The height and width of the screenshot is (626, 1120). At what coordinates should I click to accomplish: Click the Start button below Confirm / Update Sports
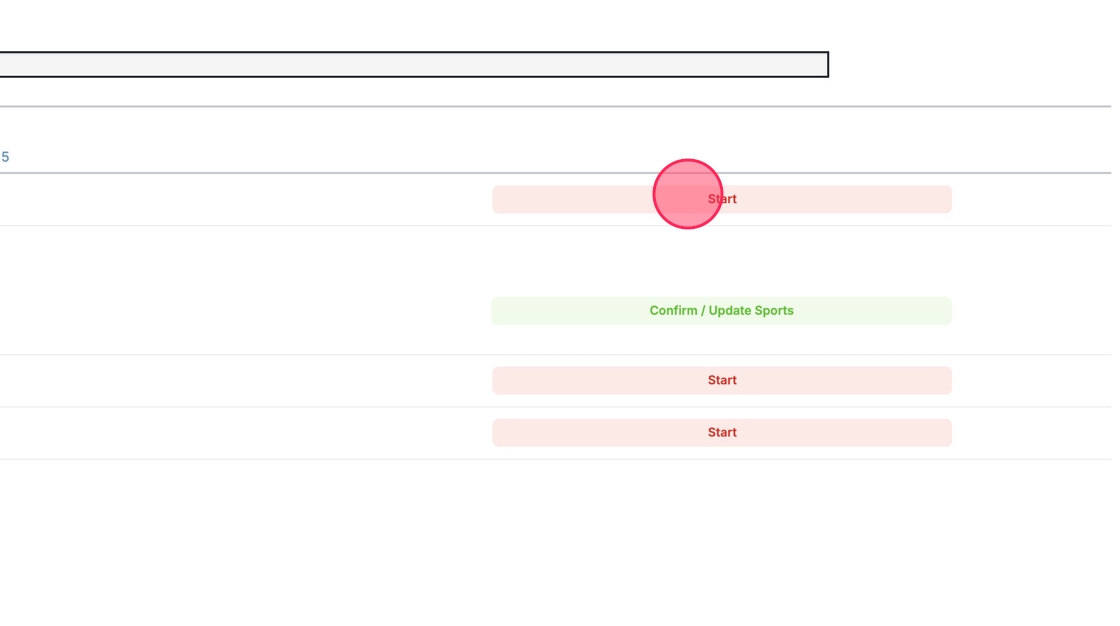coord(721,380)
